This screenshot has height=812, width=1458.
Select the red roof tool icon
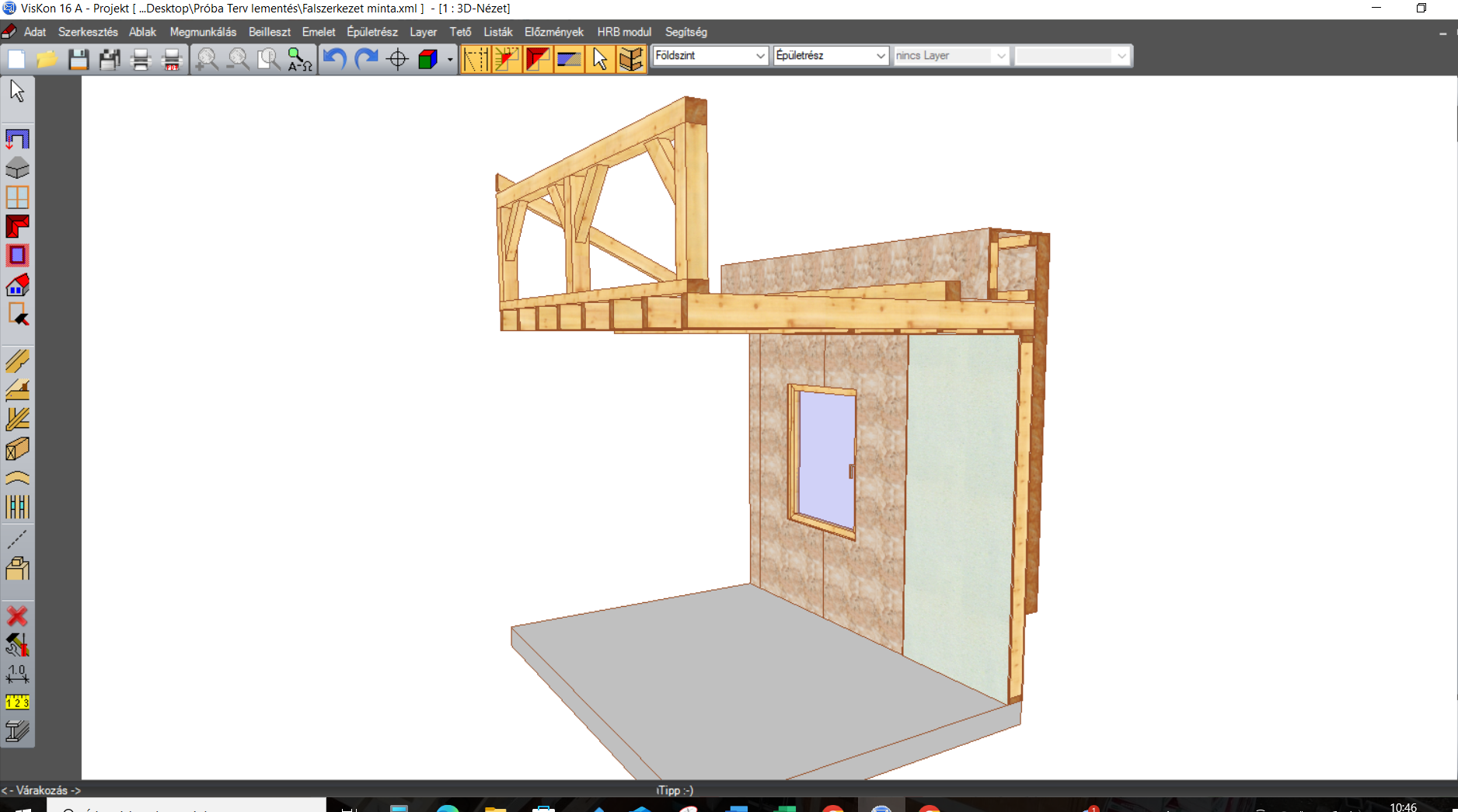[x=17, y=226]
